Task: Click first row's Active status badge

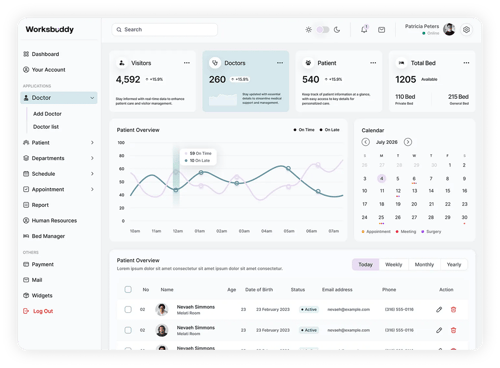Action: [309, 310]
